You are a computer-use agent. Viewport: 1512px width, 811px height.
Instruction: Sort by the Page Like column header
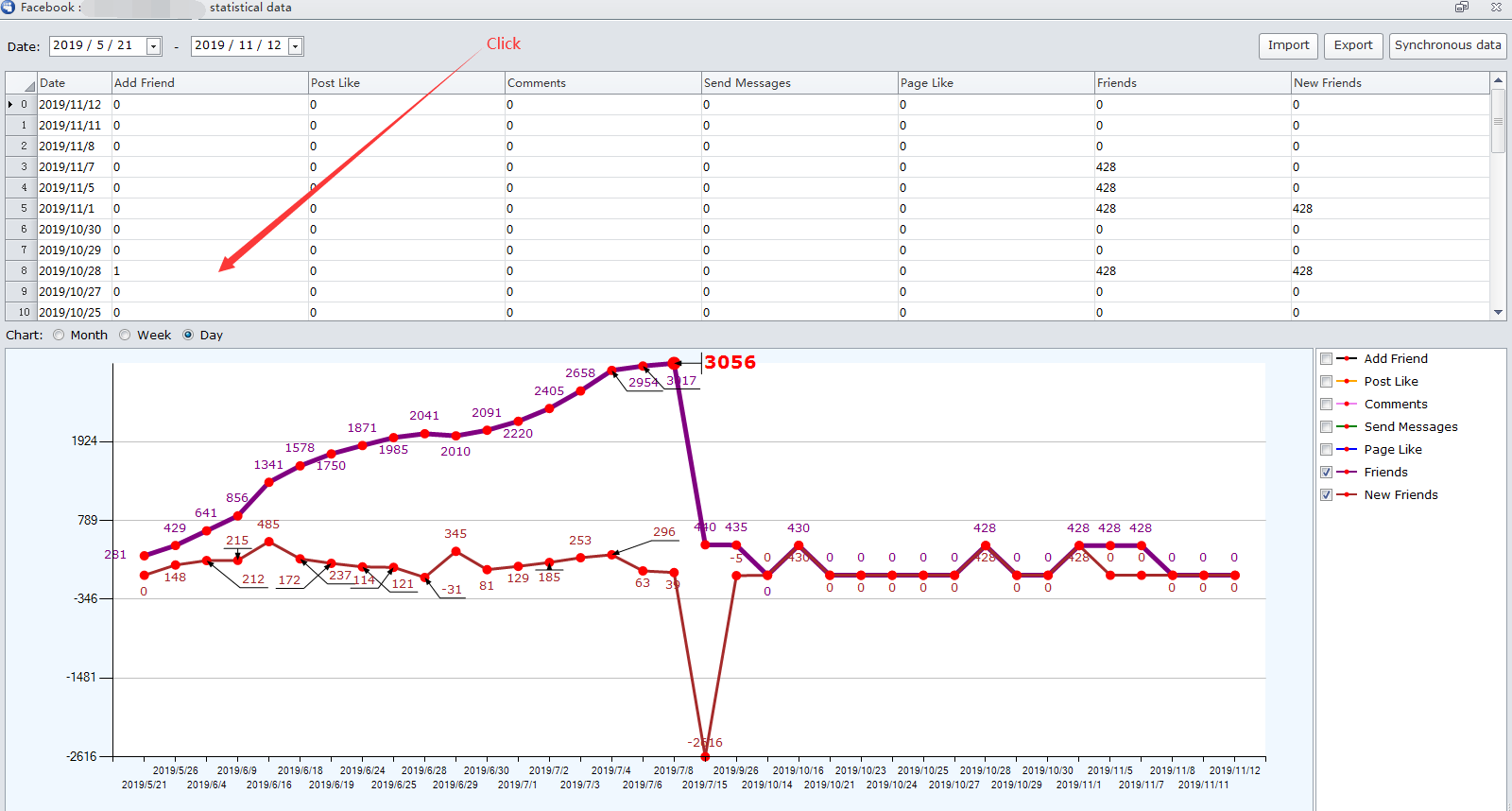[996, 83]
